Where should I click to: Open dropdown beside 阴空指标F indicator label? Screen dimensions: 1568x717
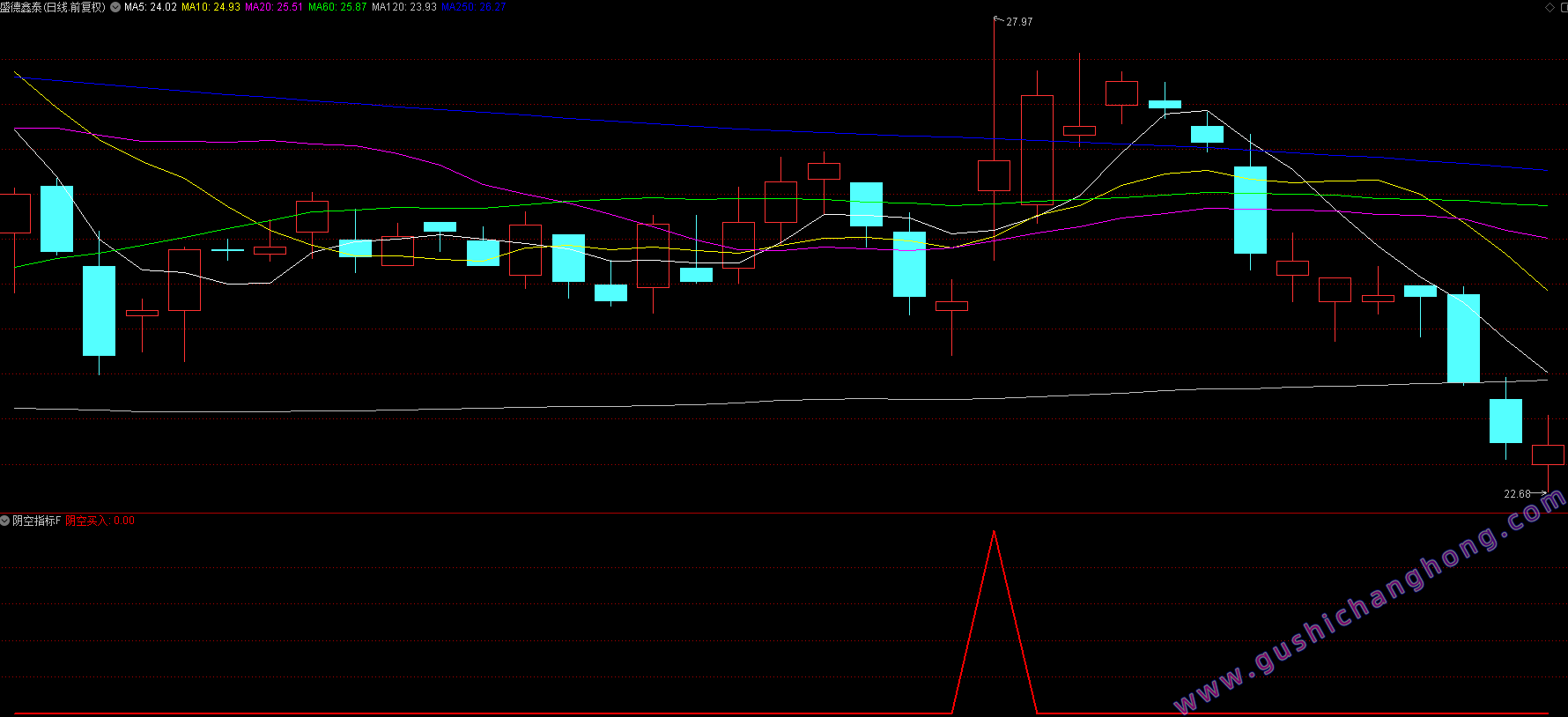[x=5, y=521]
